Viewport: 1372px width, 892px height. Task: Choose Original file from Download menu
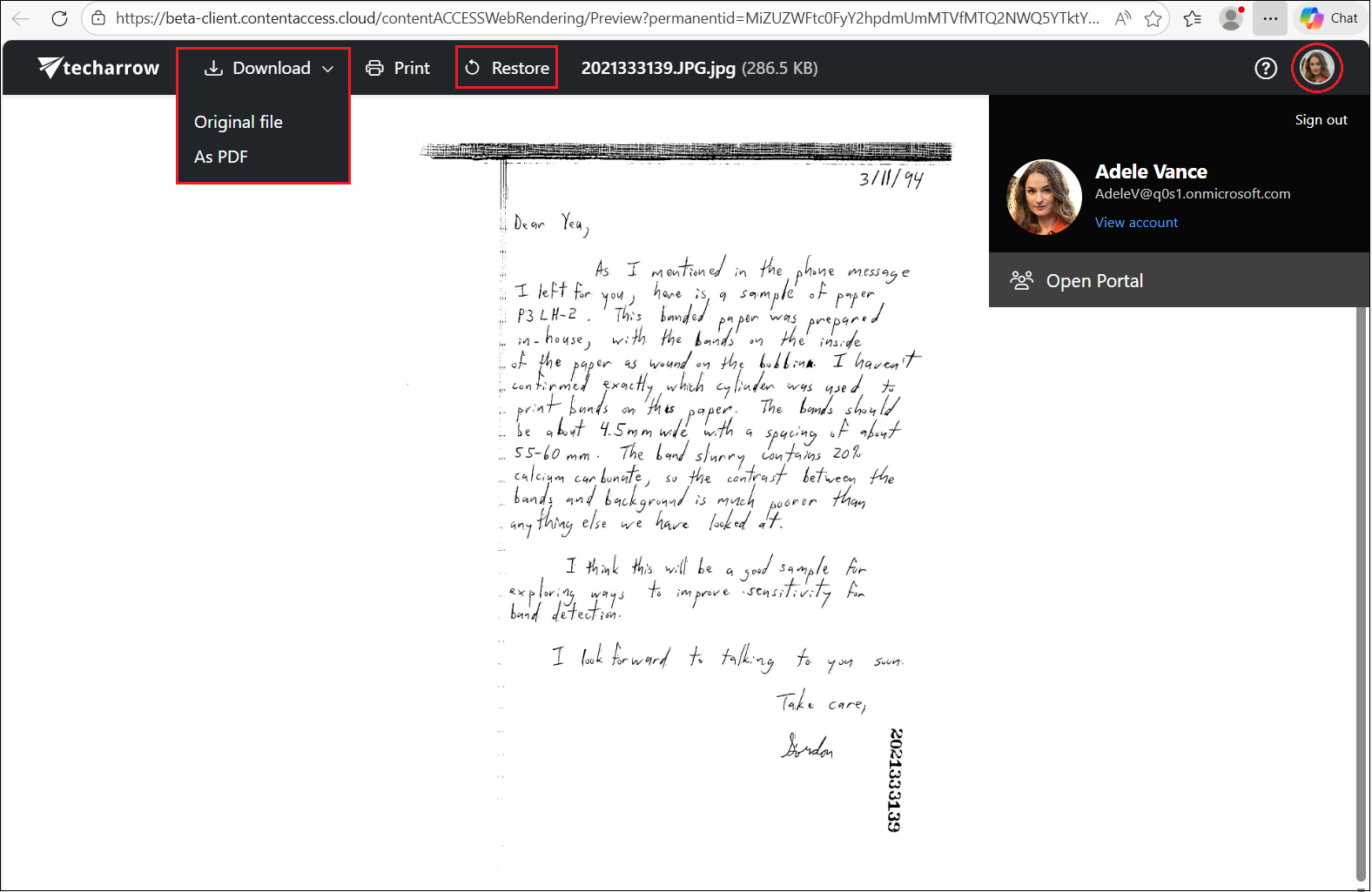[239, 122]
